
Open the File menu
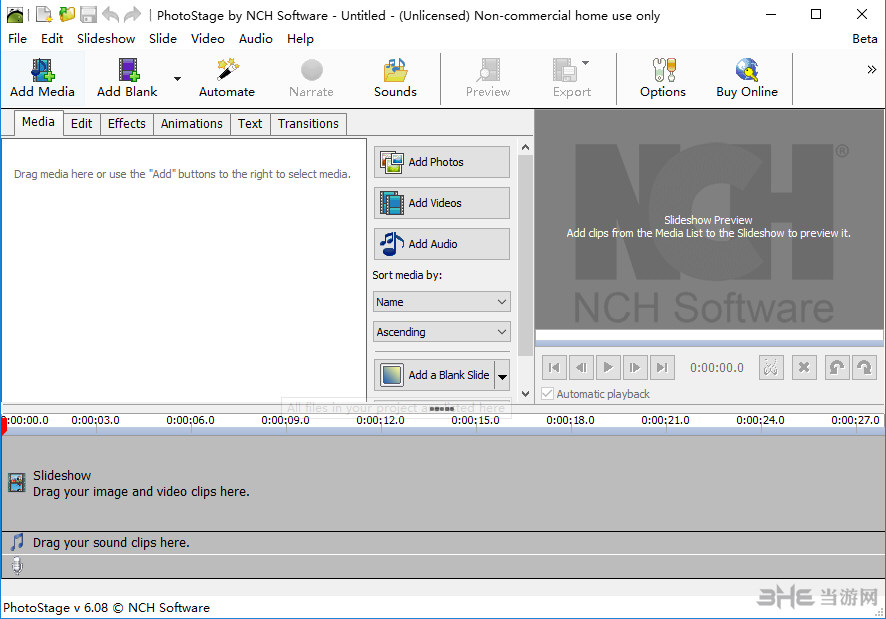18,38
